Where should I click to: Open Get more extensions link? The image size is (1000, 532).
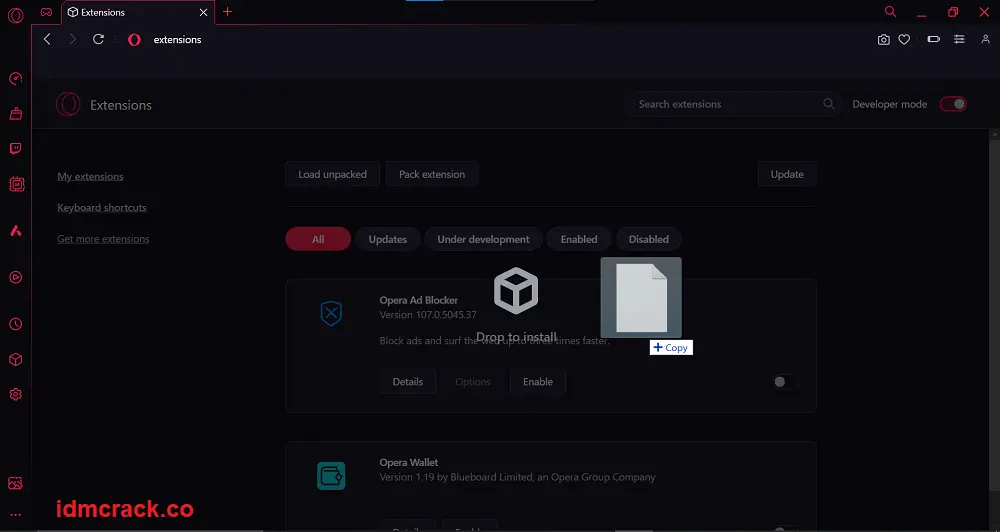tap(103, 239)
